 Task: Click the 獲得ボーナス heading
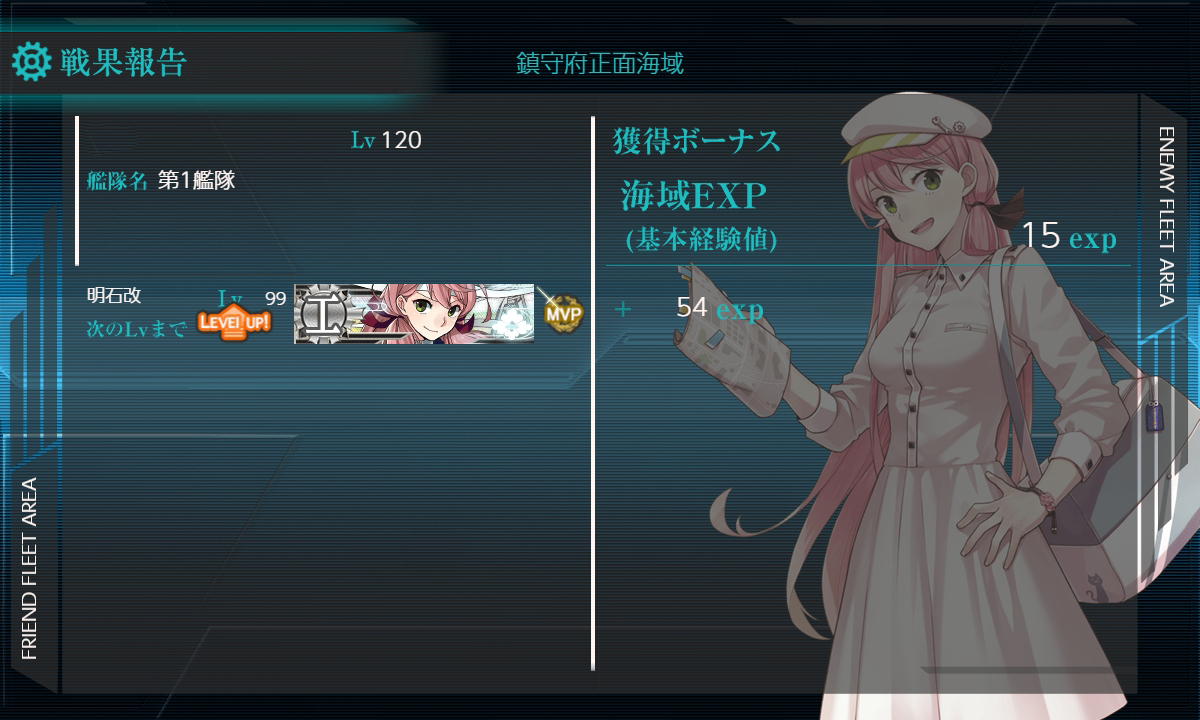point(696,141)
